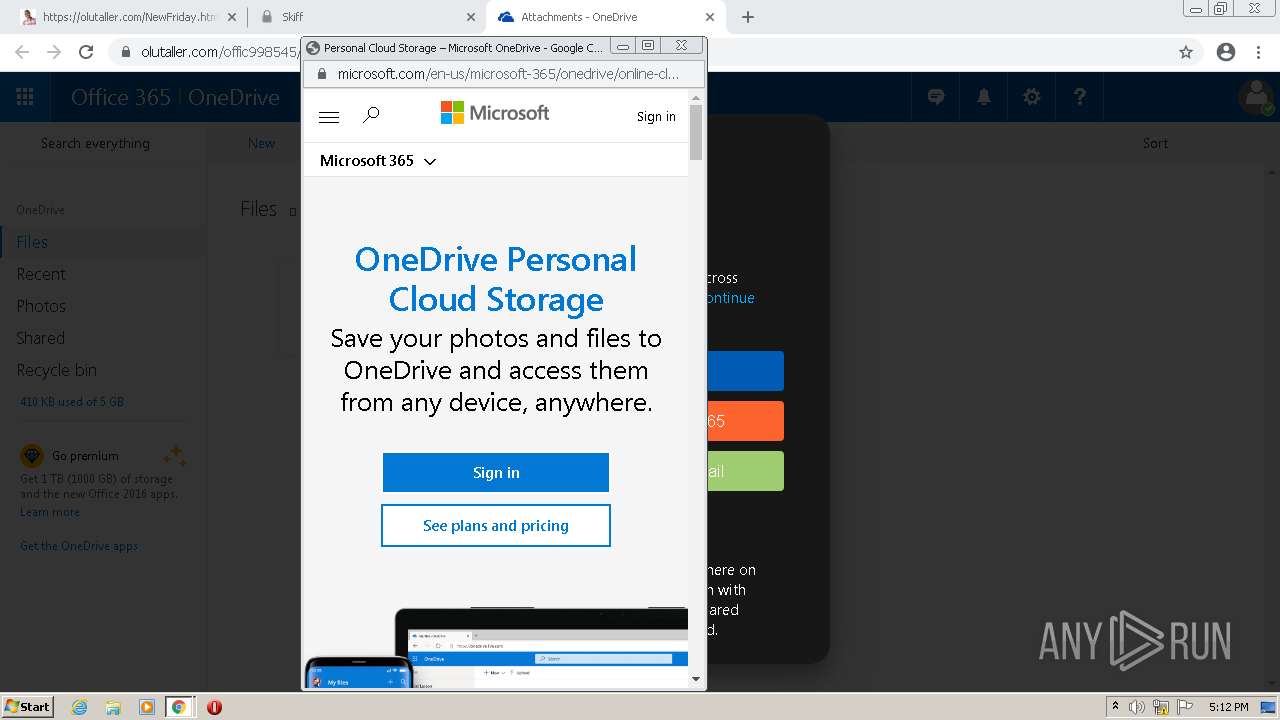The height and width of the screenshot is (720, 1280).
Task: Open the chat feedback icon in Office header
Action: click(x=936, y=97)
